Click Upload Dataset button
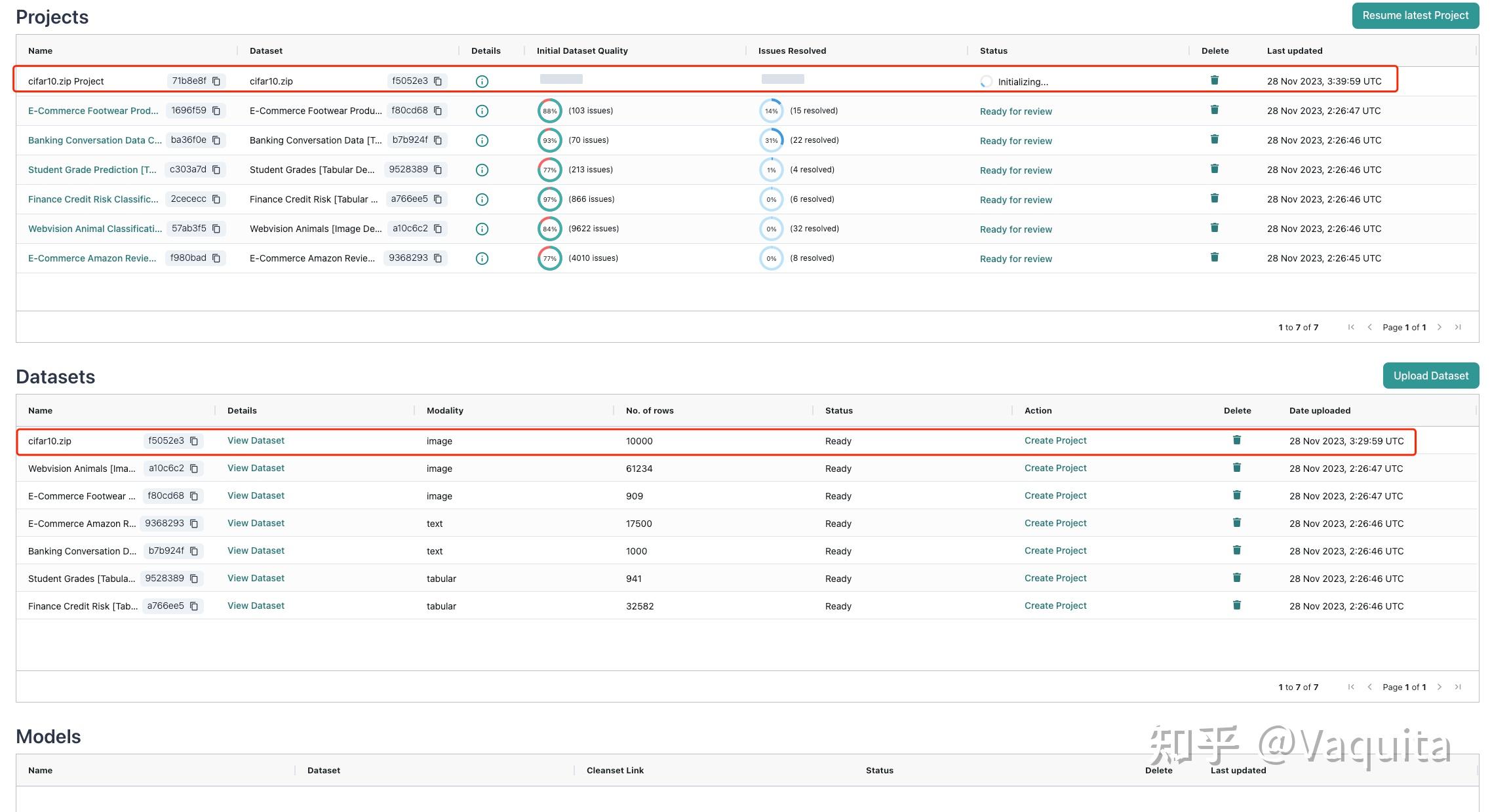1490x812 pixels. coord(1430,376)
